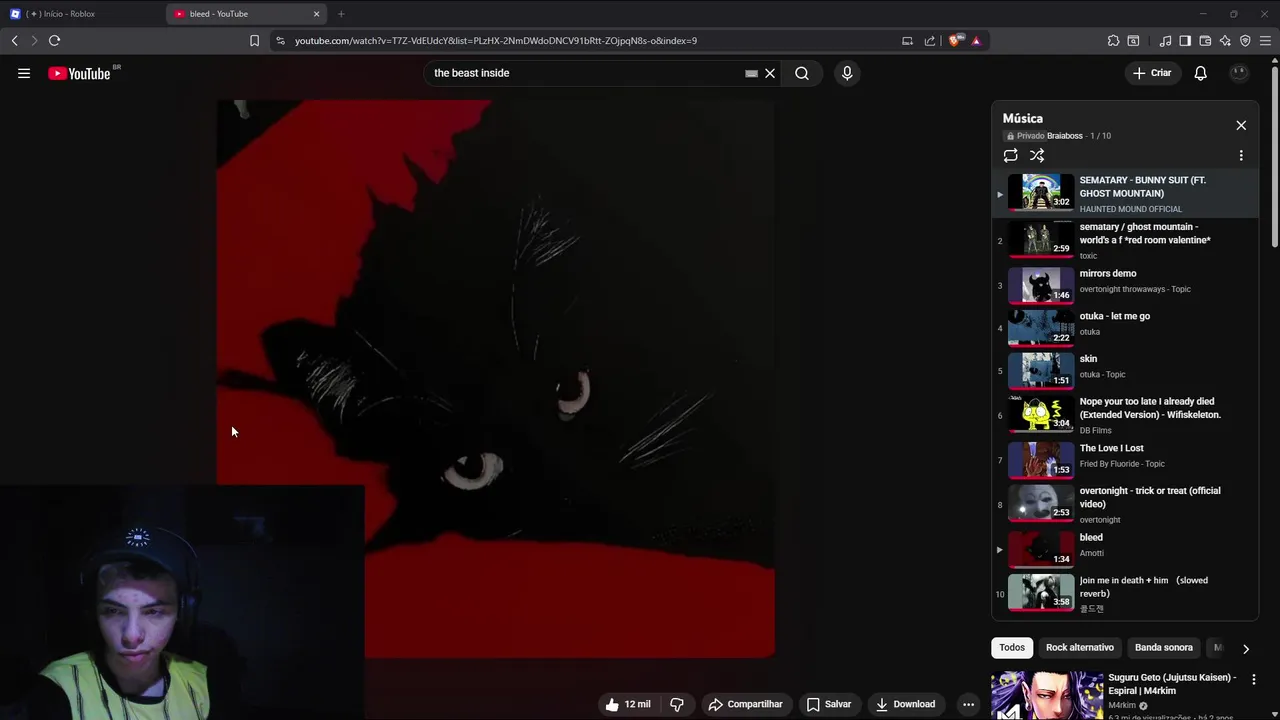The height and width of the screenshot is (720, 1280).
Task: Bookmark this page
Action: tap(254, 41)
